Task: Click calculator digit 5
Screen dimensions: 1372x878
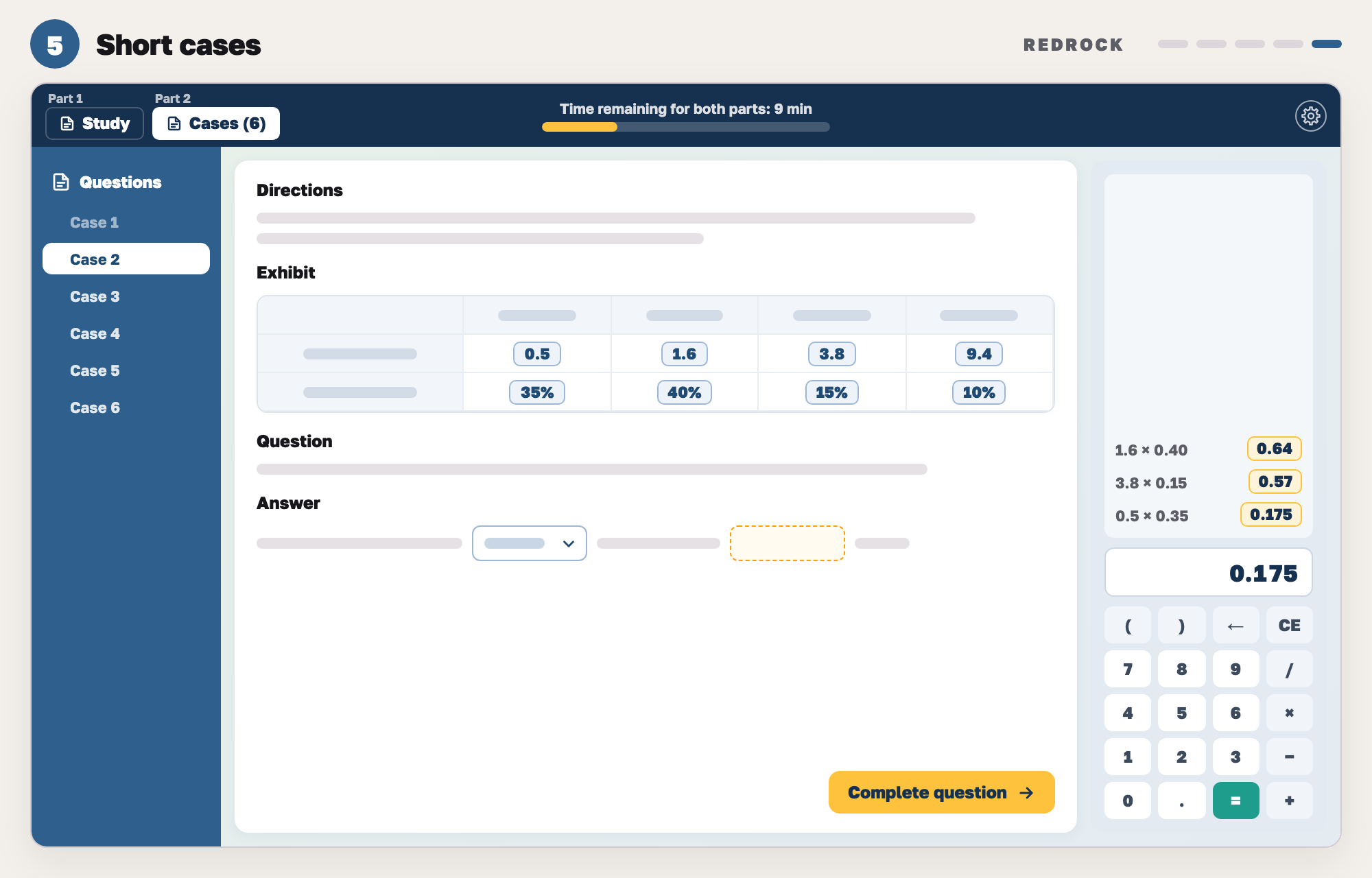Action: 1181,713
